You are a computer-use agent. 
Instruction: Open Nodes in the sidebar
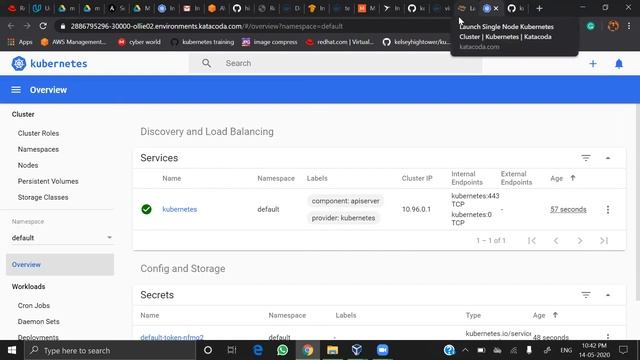pos(28,165)
